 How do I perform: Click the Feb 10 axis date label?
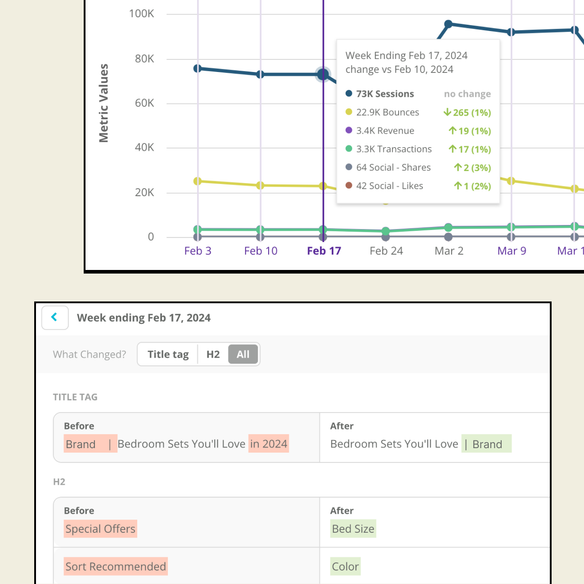(261, 251)
